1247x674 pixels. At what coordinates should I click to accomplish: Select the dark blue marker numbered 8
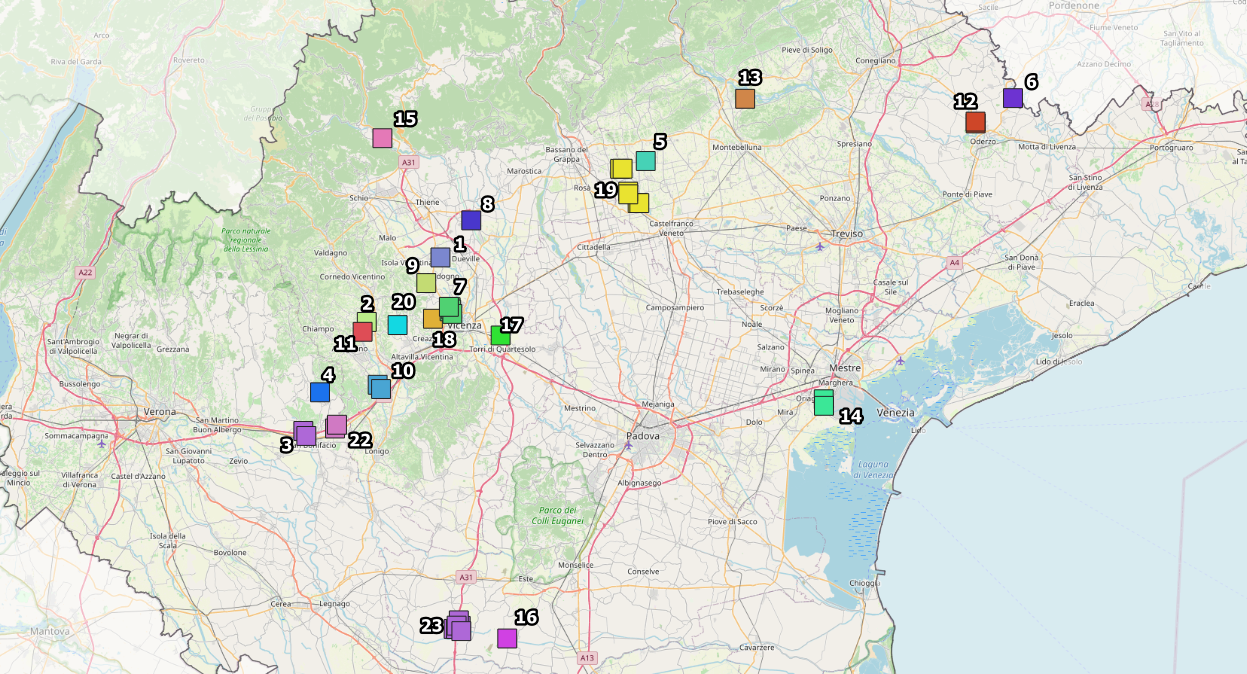tap(471, 220)
